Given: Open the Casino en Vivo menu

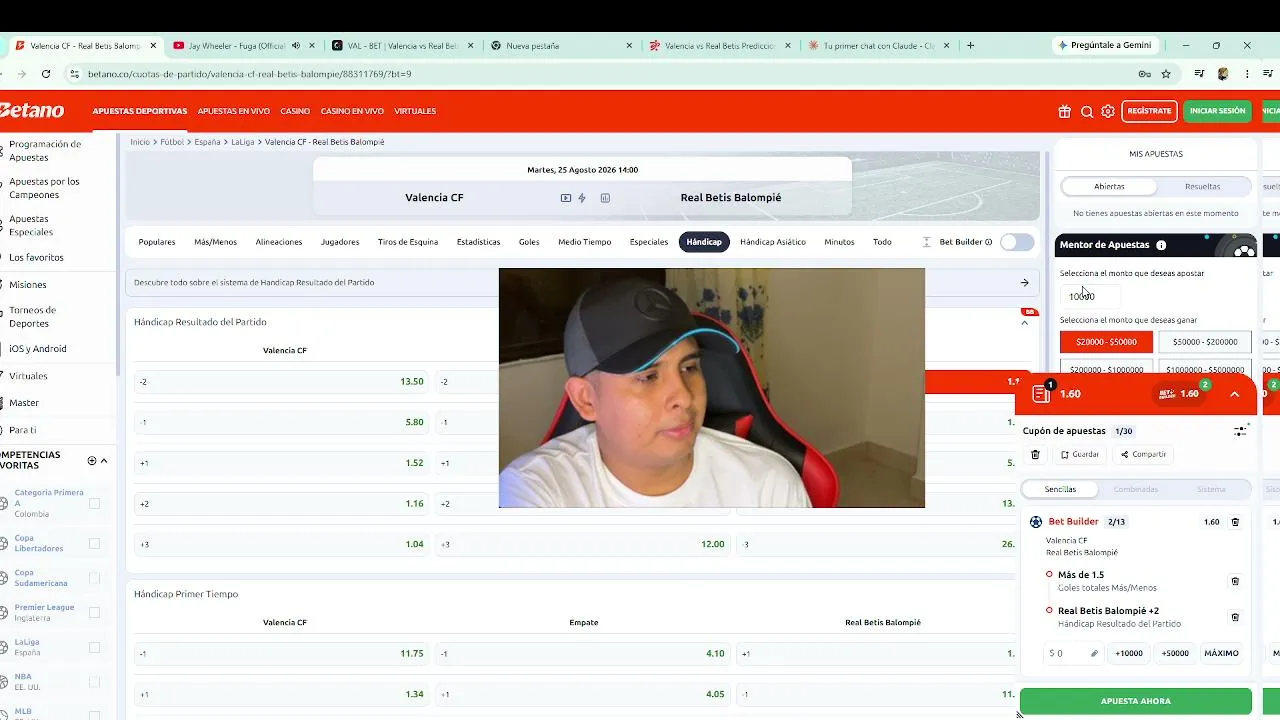Looking at the screenshot, I should tap(352, 111).
